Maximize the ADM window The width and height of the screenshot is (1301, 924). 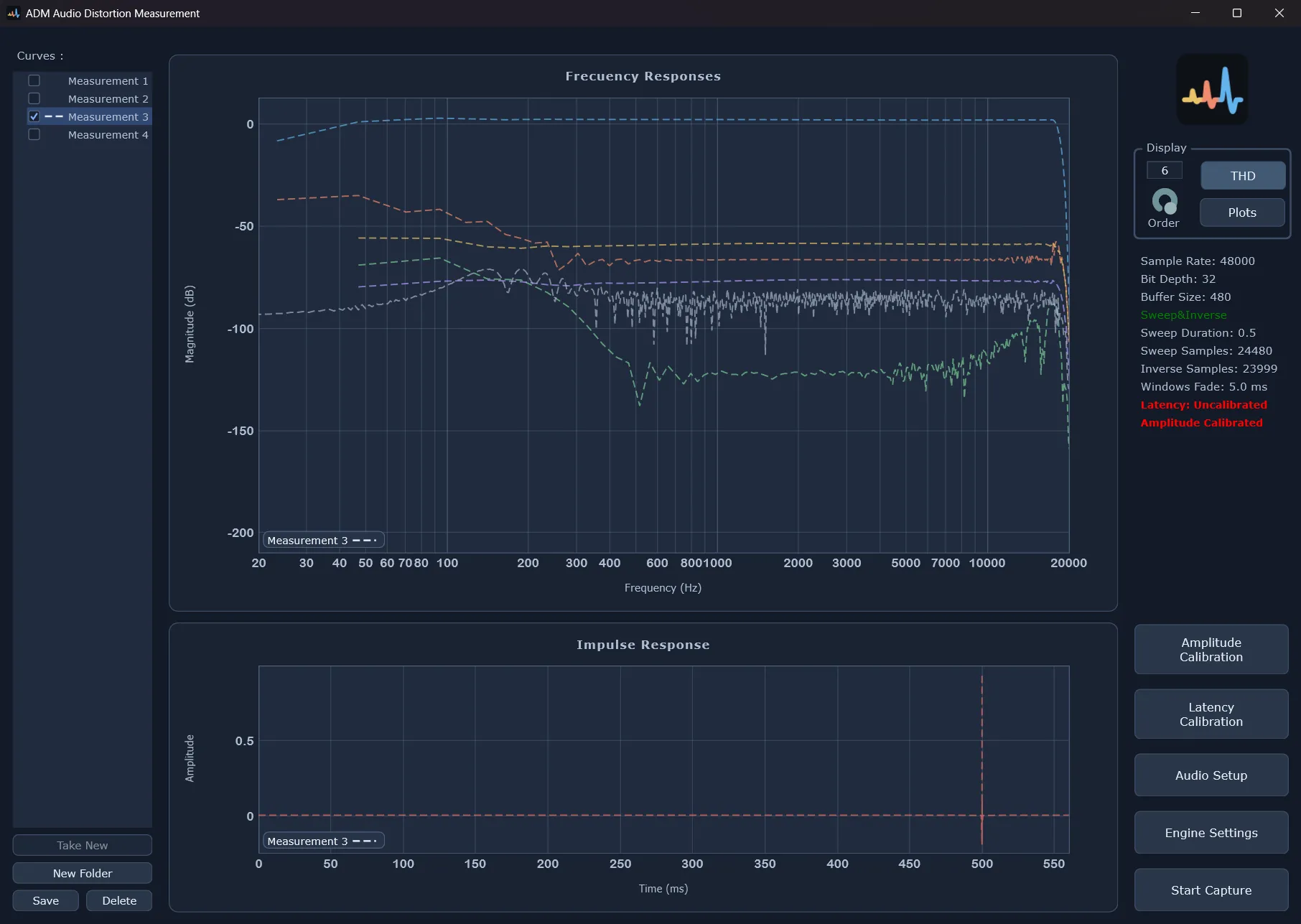pyautogui.click(x=1237, y=13)
